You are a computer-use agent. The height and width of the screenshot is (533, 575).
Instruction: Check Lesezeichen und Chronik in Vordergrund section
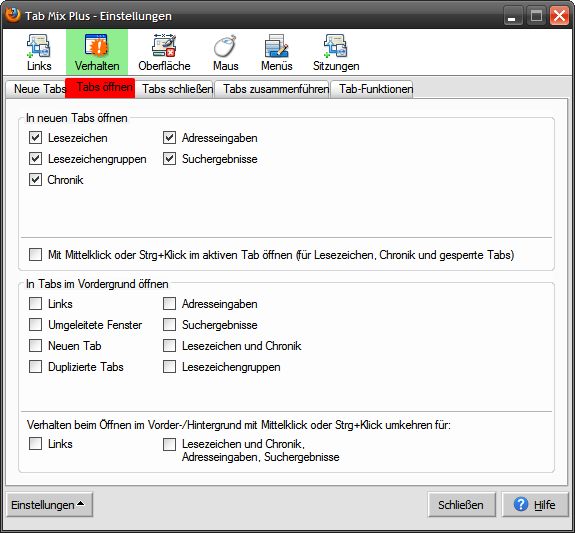(169, 346)
